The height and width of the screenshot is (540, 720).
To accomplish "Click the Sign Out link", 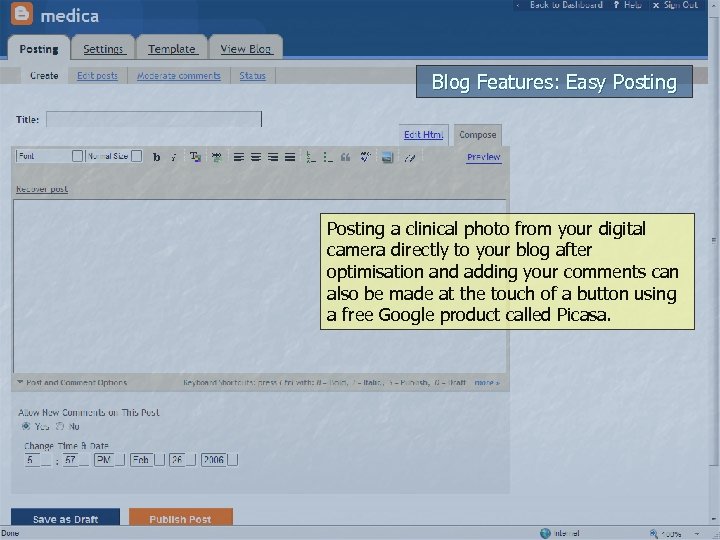I will tap(681, 5).
